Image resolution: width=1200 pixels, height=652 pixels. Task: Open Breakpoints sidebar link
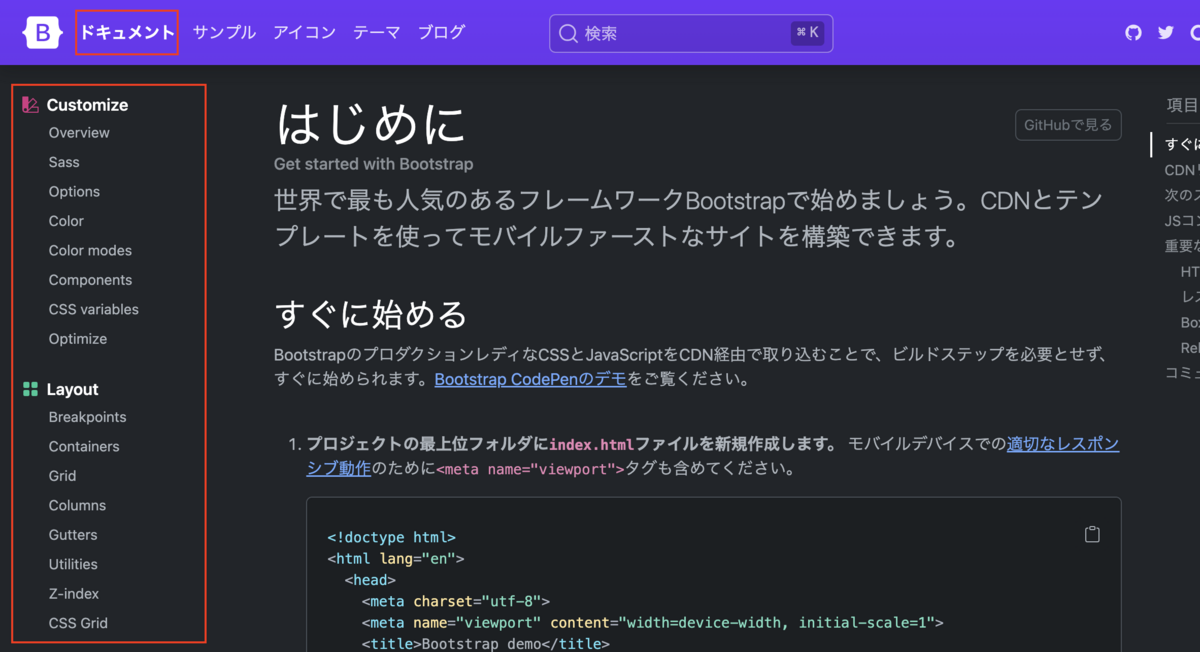tap(88, 417)
